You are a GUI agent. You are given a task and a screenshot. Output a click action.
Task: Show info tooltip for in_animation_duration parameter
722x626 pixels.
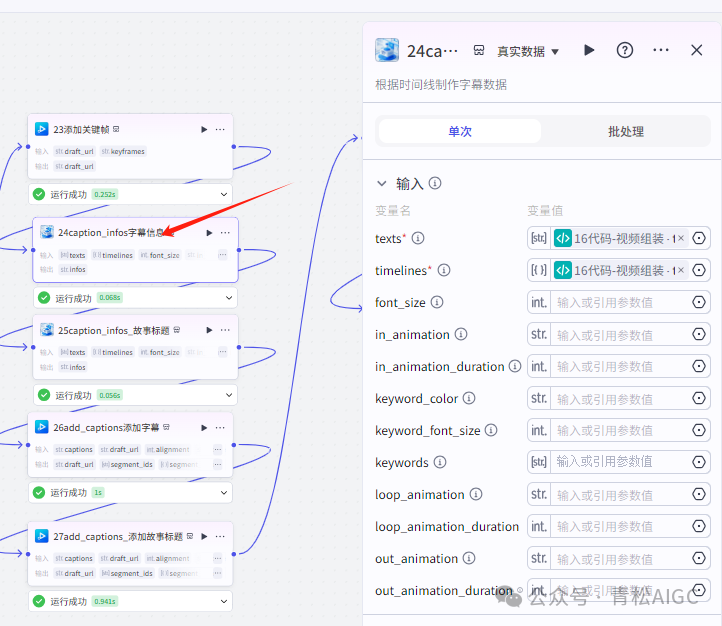pyautogui.click(x=515, y=366)
